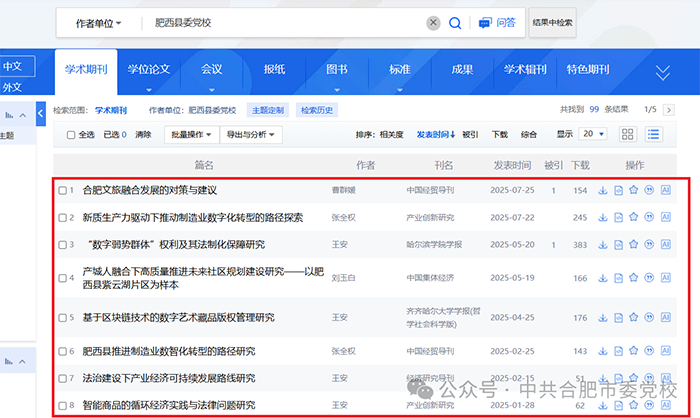Switch to the 图书 tab

[x=337, y=69]
